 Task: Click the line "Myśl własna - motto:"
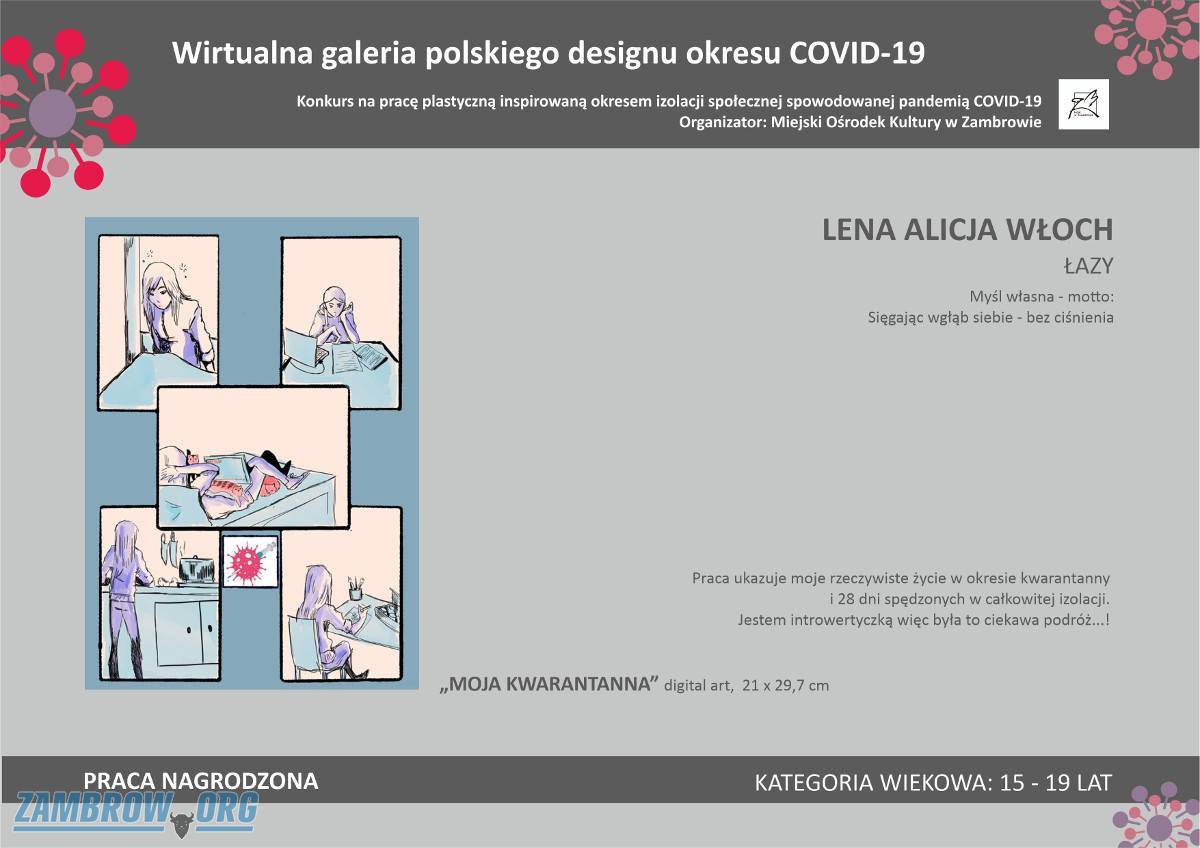pyautogui.click(x=1041, y=297)
